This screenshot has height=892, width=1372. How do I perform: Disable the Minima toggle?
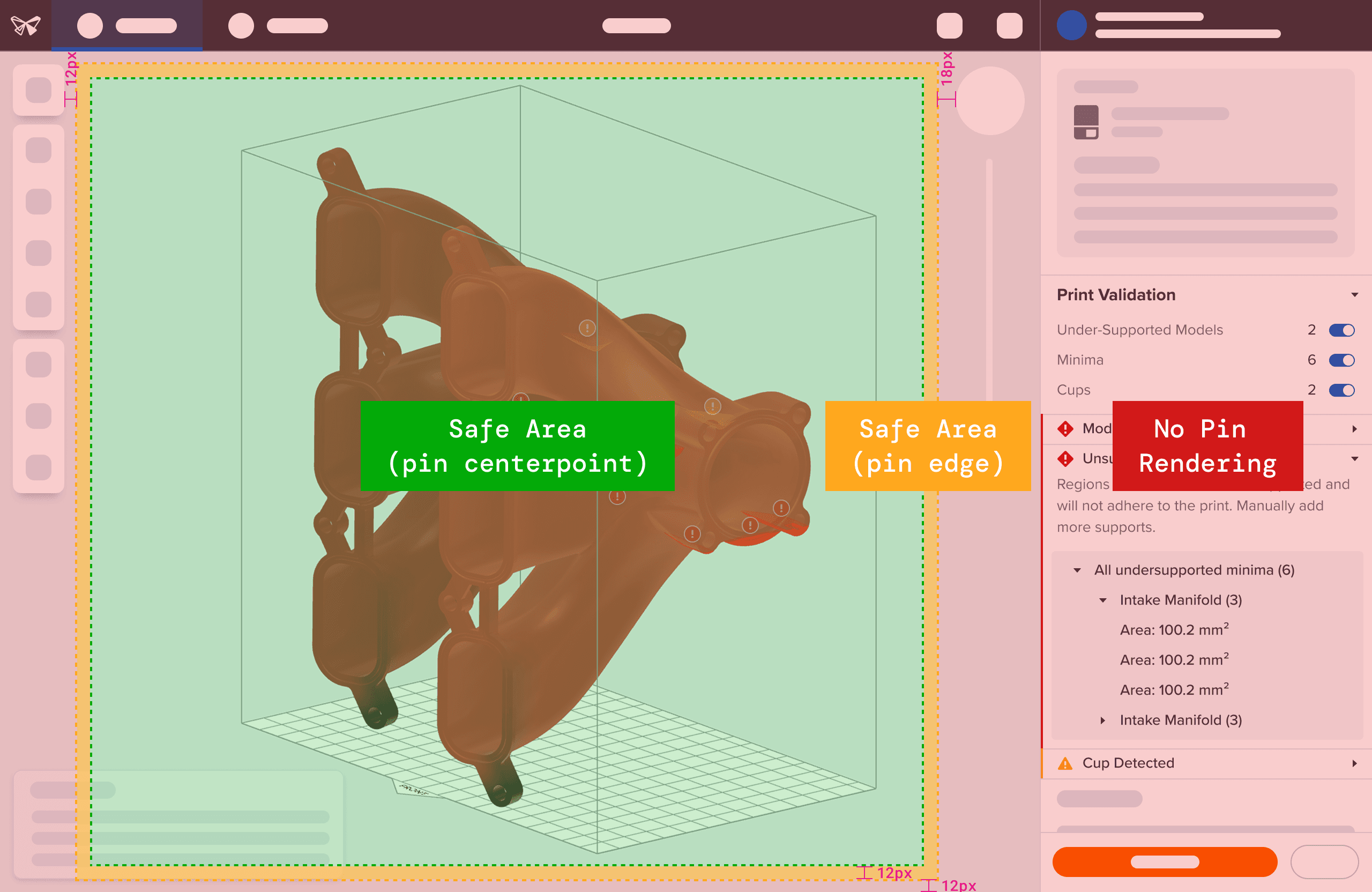point(1341,360)
